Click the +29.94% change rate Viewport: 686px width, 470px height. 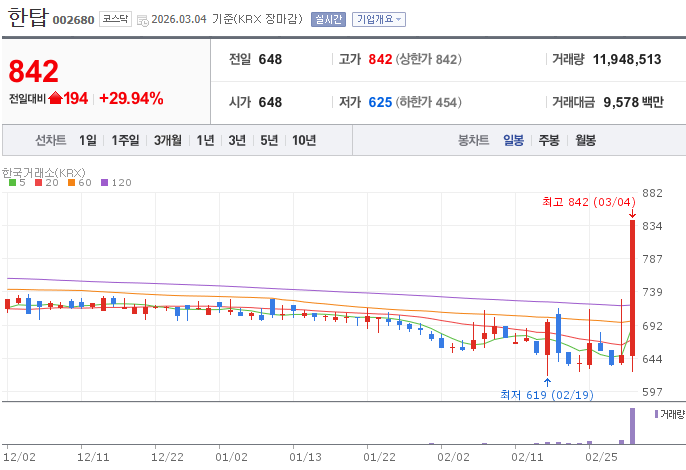(131, 98)
